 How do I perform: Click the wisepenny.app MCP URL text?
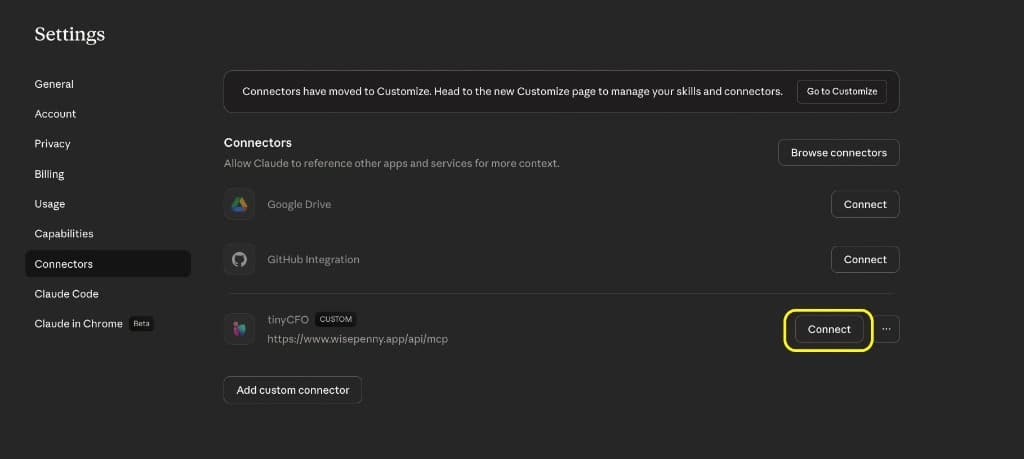(x=357, y=340)
